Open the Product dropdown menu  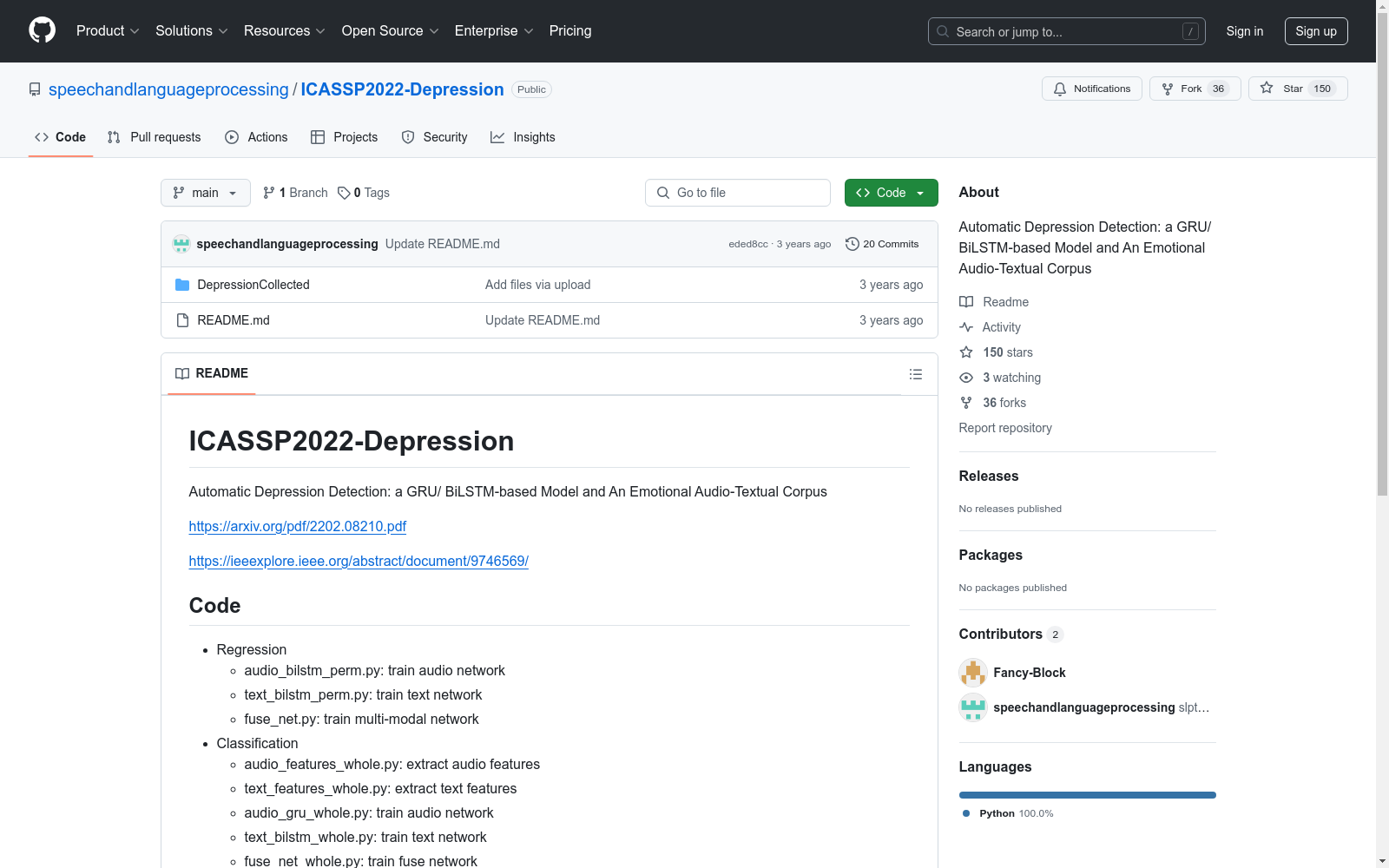click(108, 30)
